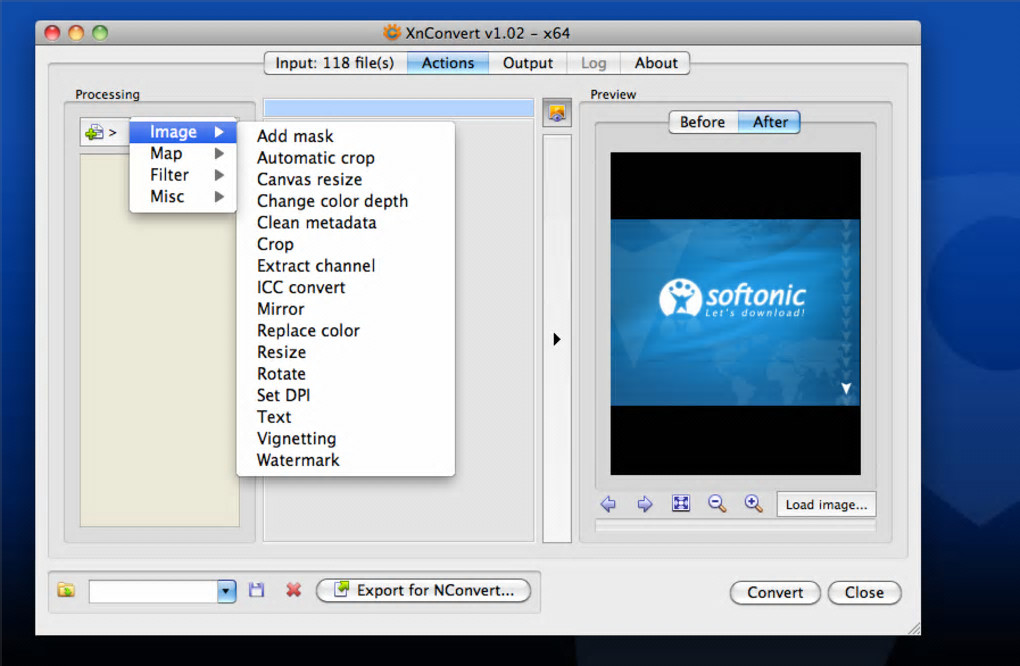1020x666 pixels.
Task: Click the image preview icon above the slider
Action: pos(557,113)
